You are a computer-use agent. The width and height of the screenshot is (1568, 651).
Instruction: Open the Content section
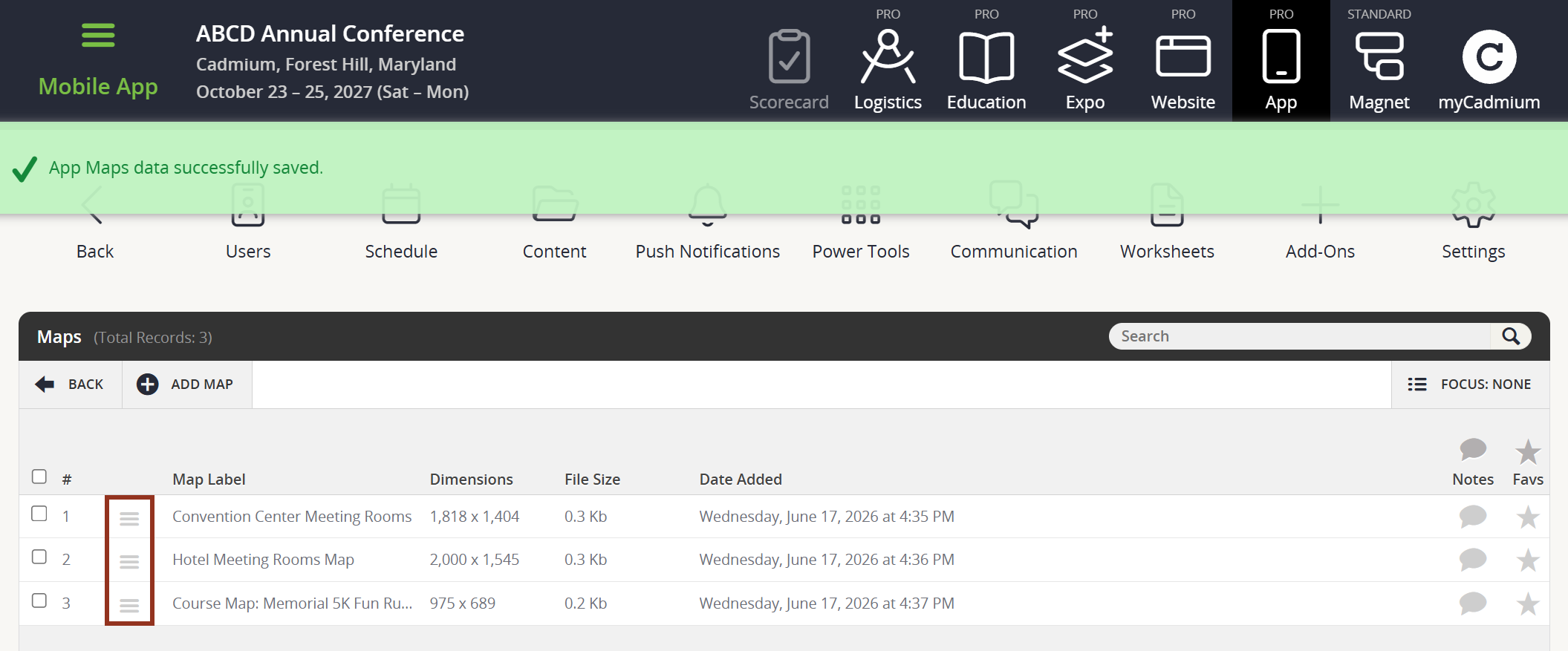click(x=554, y=223)
